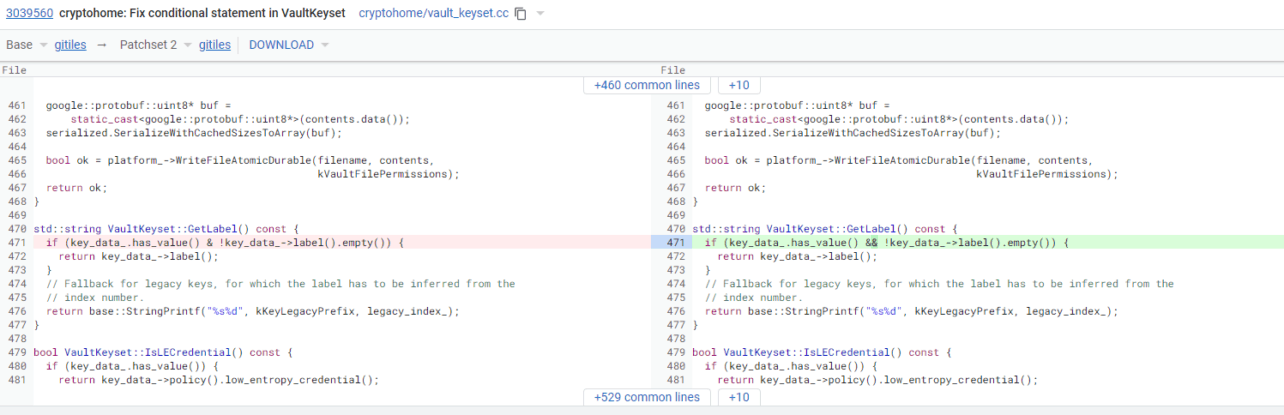Image resolution: width=1284 pixels, height=415 pixels.
Task: Click right pane 'kVaultFilePermissions);' line
Action: [x=1047, y=174]
